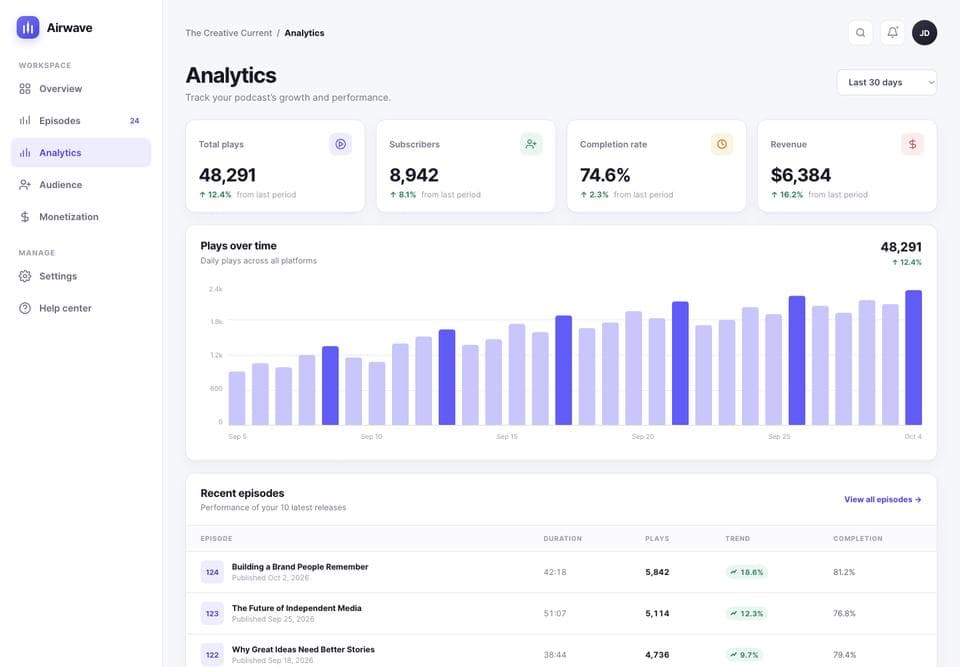Click the play icon on Total plays card
The width and height of the screenshot is (960, 667).
pos(340,144)
